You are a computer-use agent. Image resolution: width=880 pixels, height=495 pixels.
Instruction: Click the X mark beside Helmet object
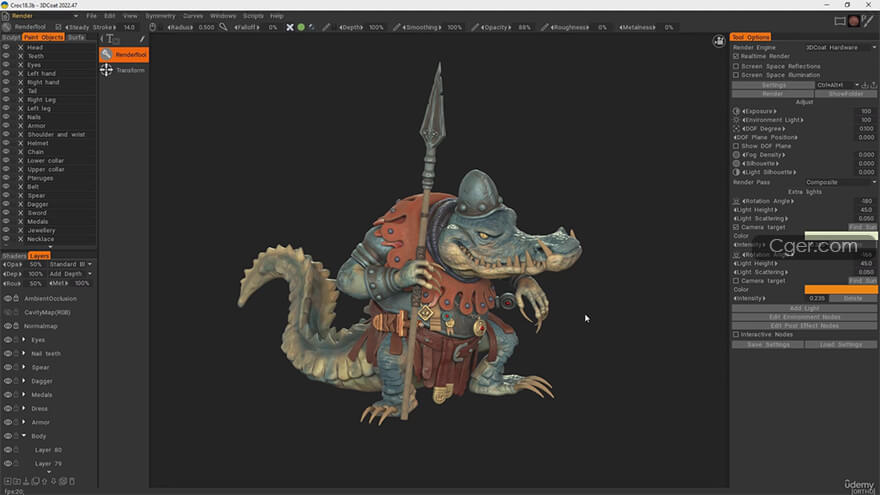click(x=21, y=143)
